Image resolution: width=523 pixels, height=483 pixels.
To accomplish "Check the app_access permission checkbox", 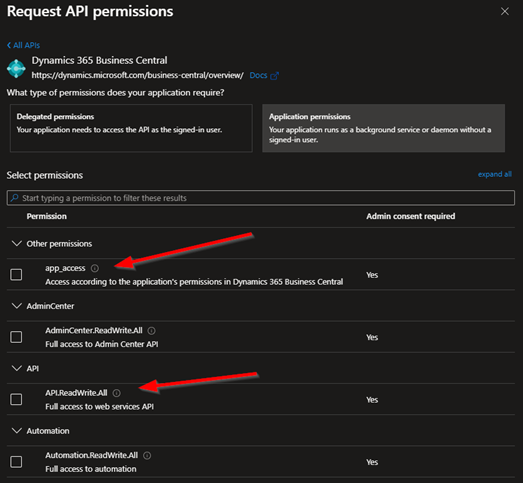I will pyautogui.click(x=16, y=275).
